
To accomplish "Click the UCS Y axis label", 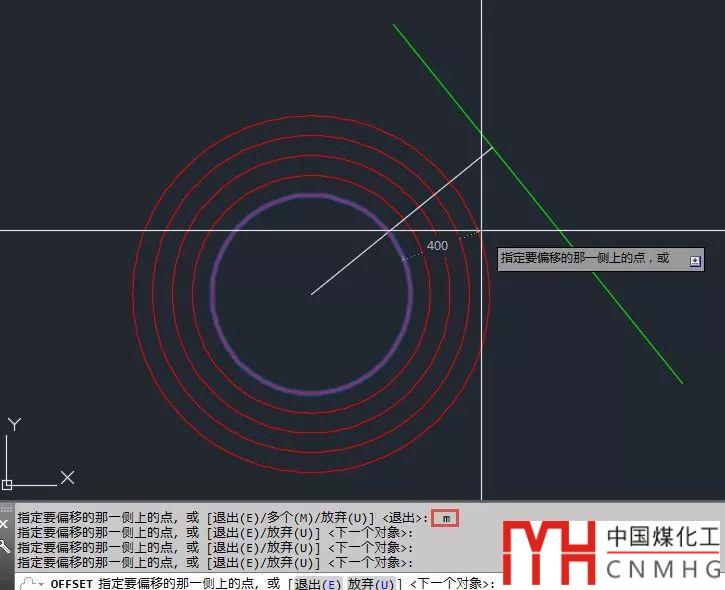I will click(x=14, y=425).
